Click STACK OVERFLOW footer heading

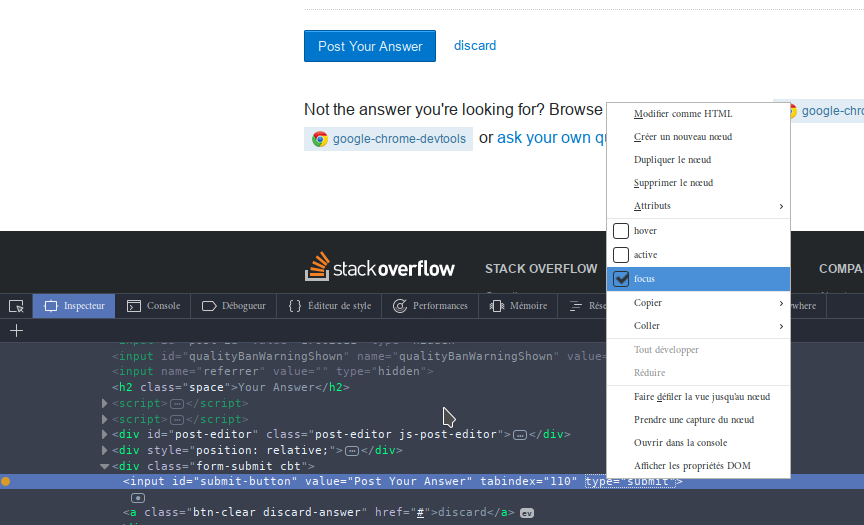(x=541, y=269)
